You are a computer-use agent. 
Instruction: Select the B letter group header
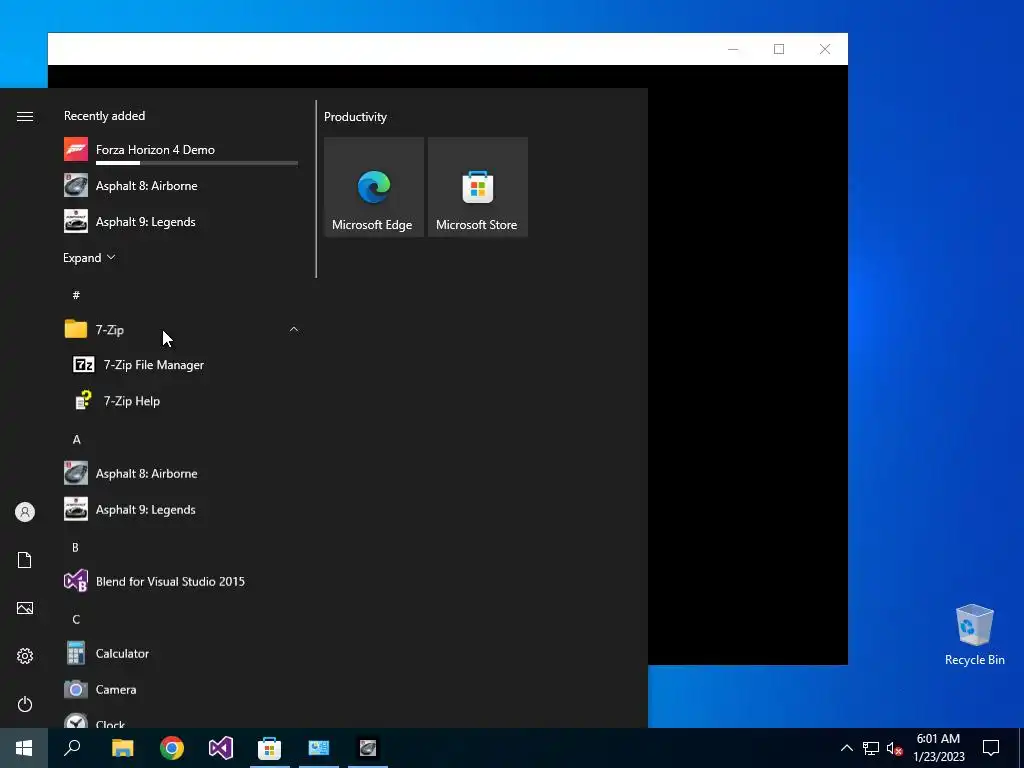click(x=76, y=547)
